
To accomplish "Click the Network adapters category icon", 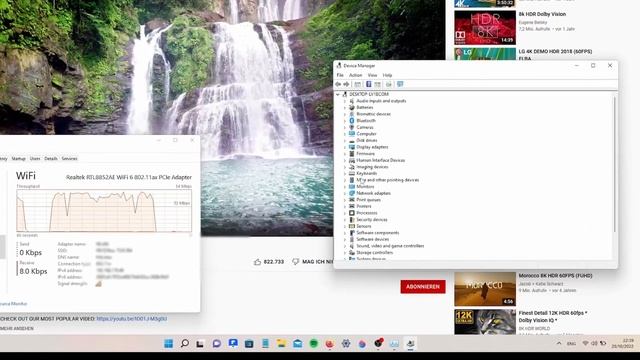I will coord(352,193).
